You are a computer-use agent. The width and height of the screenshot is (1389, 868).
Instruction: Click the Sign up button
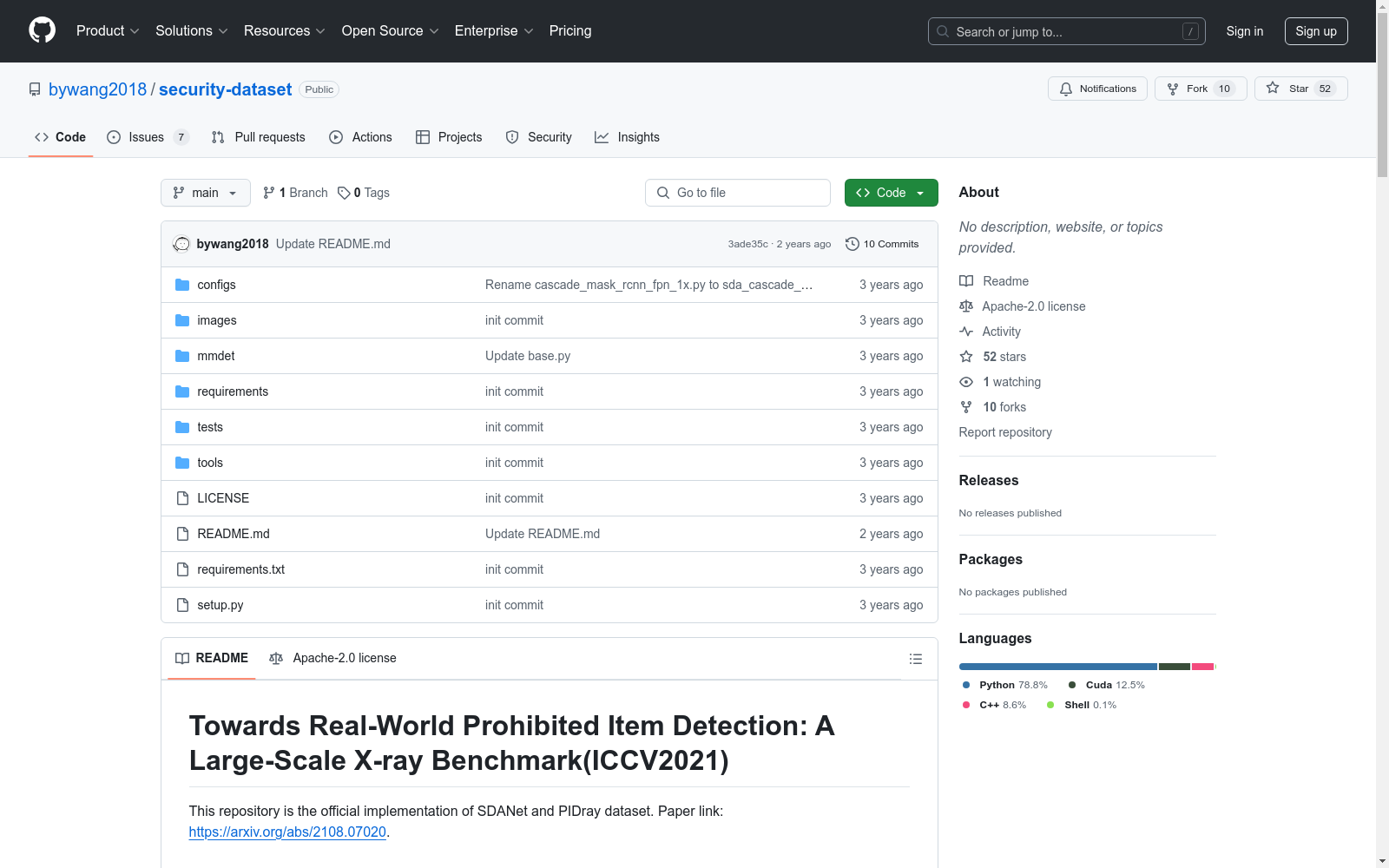(1316, 31)
